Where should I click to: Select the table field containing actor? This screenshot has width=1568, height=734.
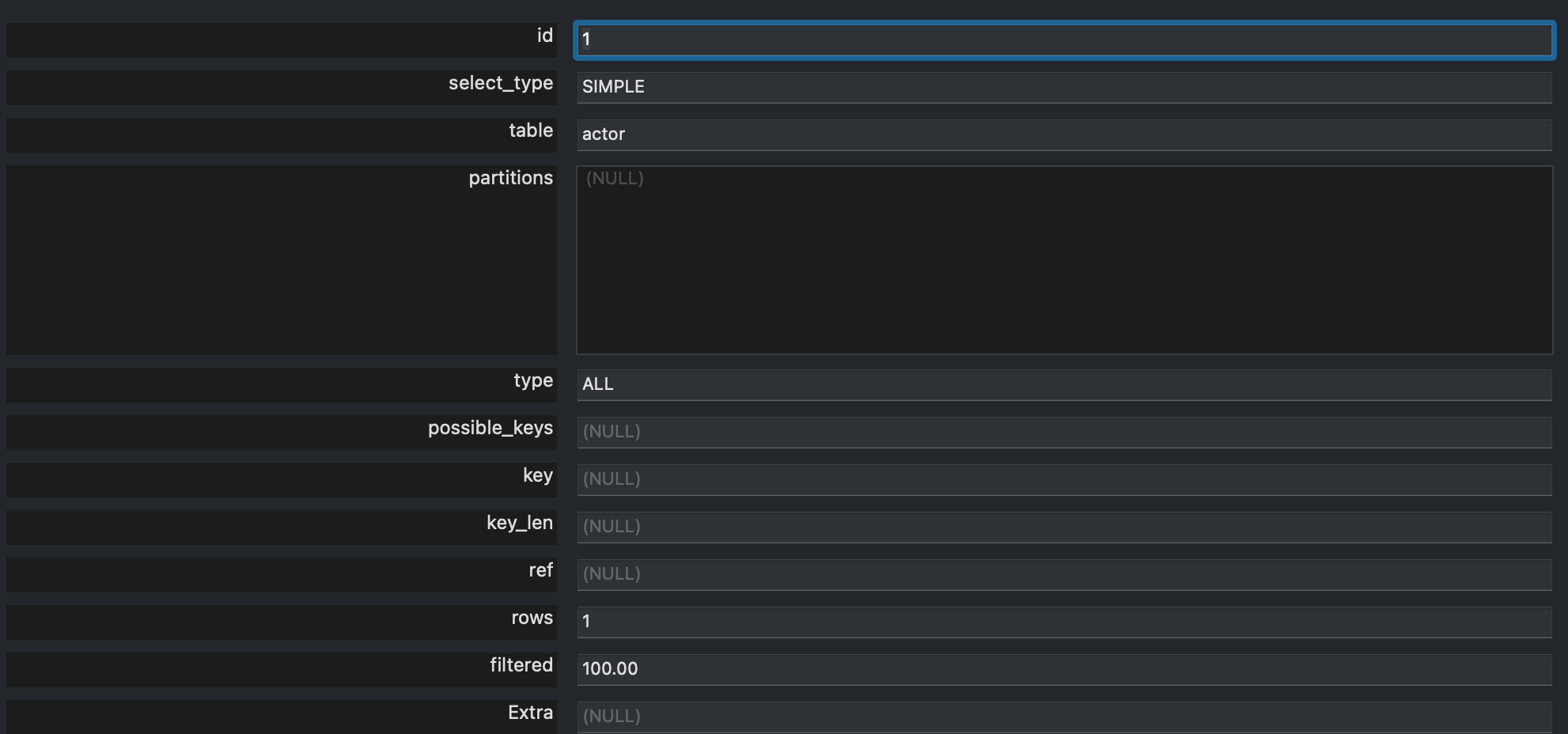point(1064,134)
